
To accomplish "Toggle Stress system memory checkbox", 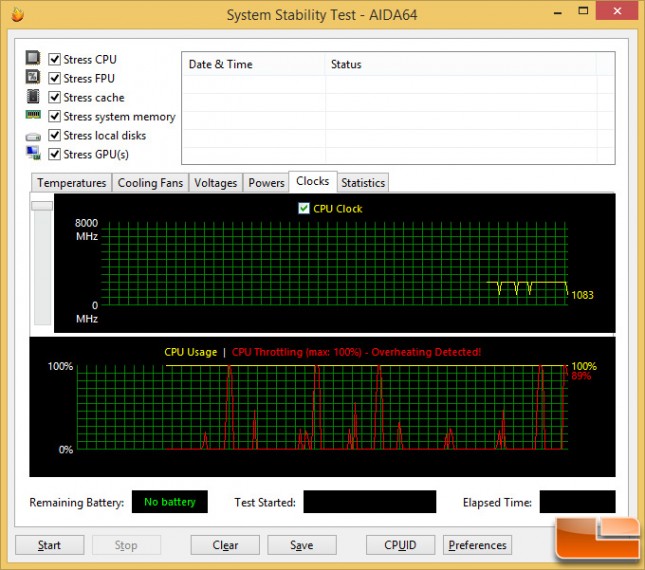I will [x=54, y=116].
